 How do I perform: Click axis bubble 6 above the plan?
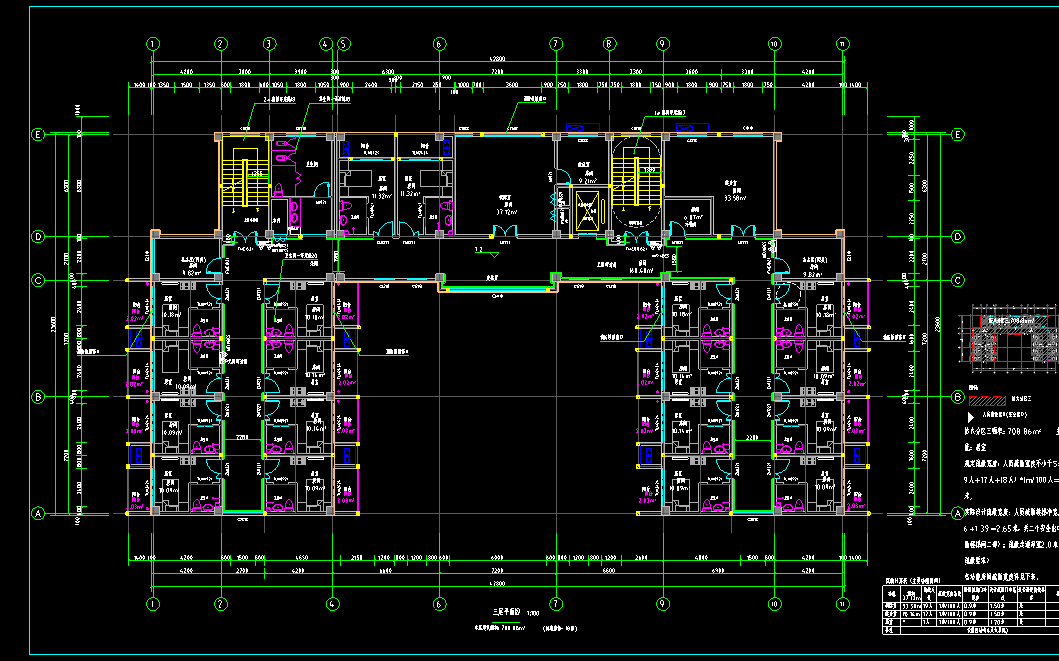pyautogui.click(x=439, y=44)
